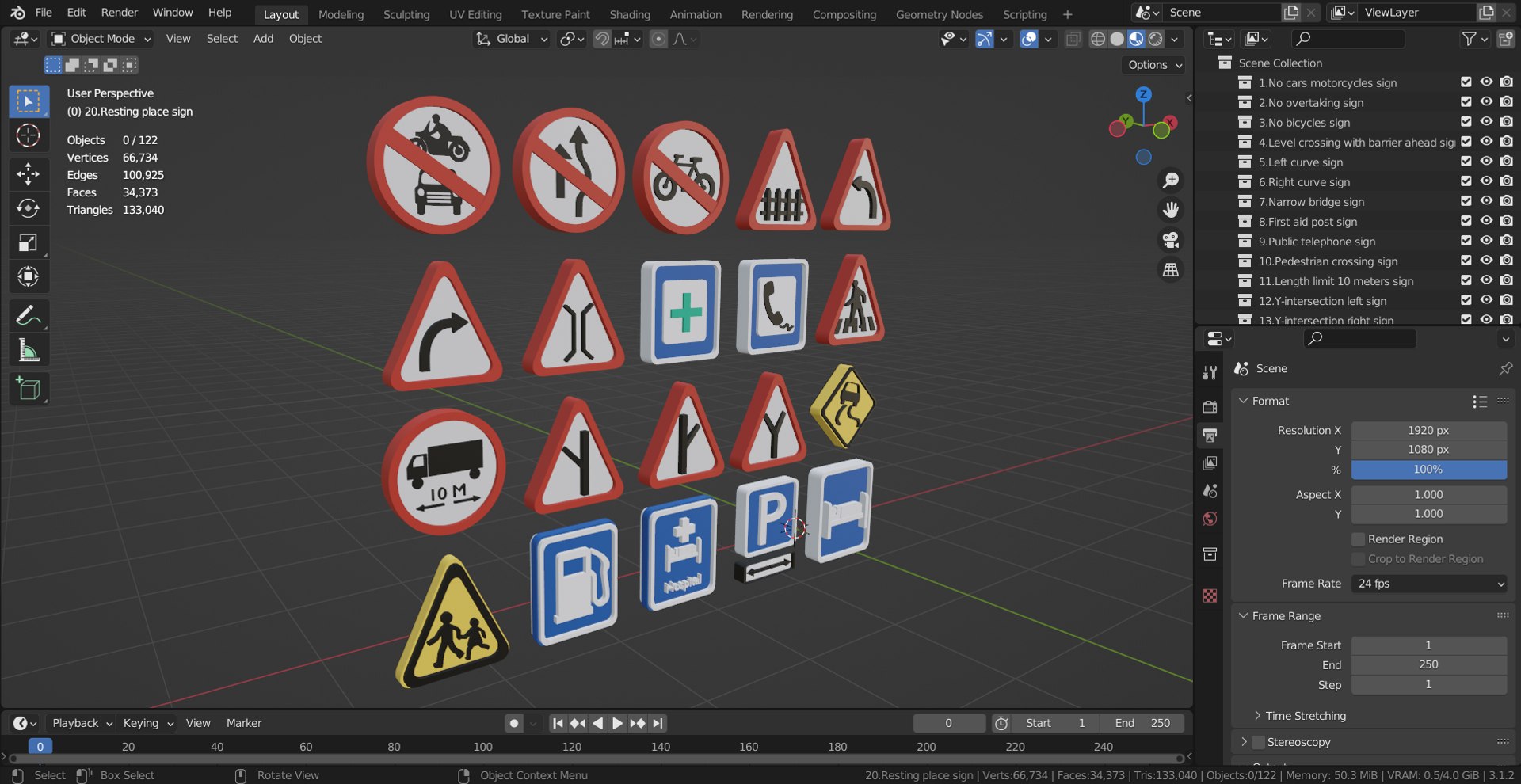Open the Playback menu in the timeline
The height and width of the screenshot is (784, 1521).
tap(81, 723)
